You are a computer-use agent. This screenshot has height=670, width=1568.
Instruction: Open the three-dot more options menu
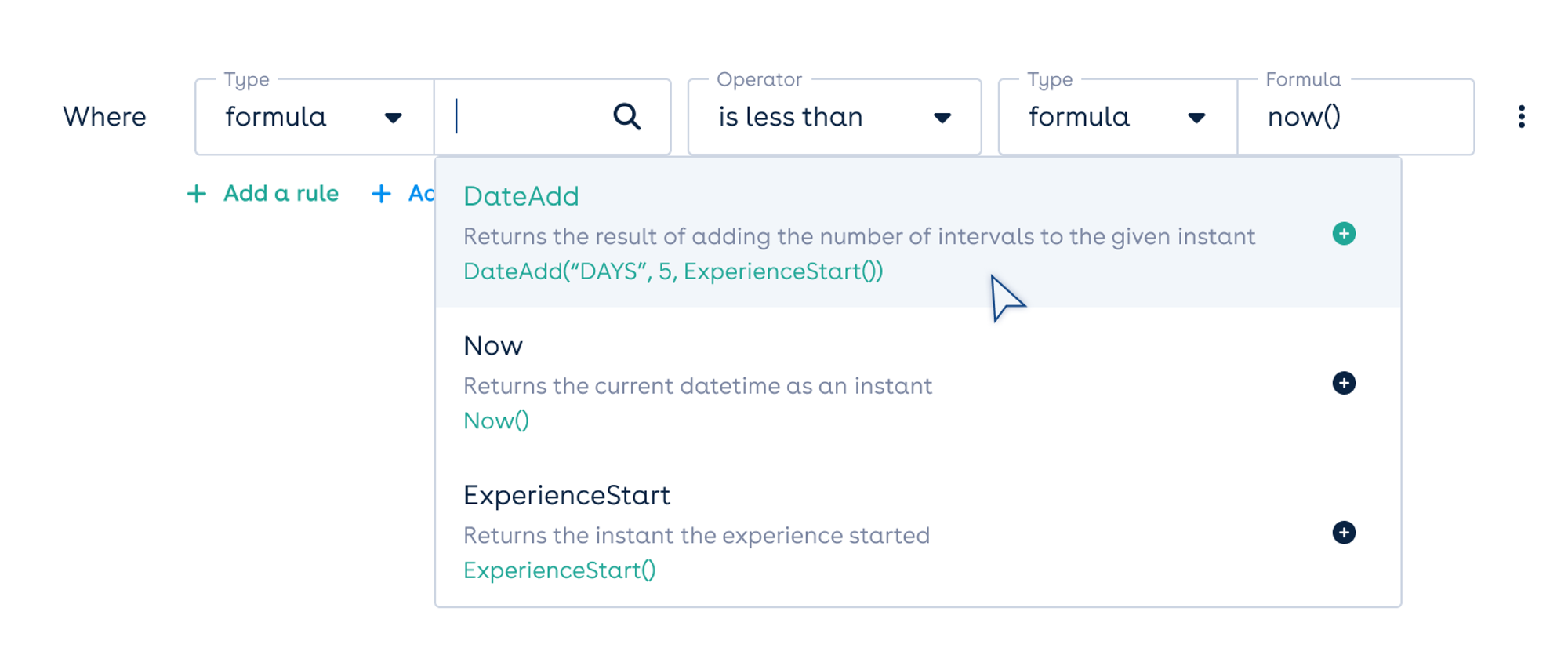click(x=1521, y=117)
